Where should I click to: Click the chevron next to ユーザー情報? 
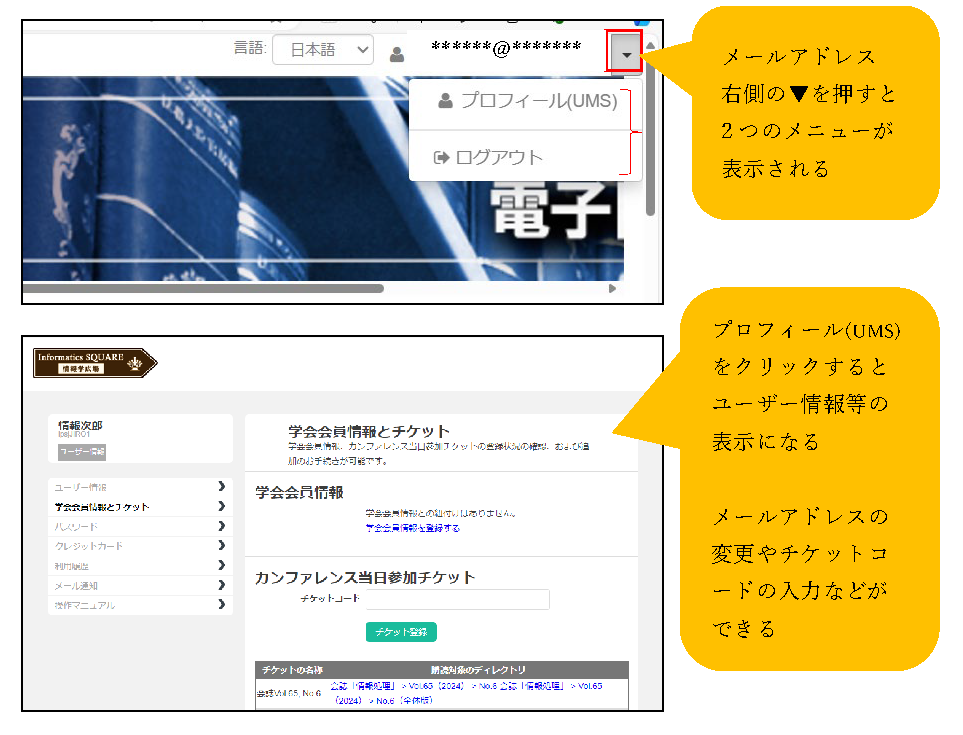[x=221, y=487]
